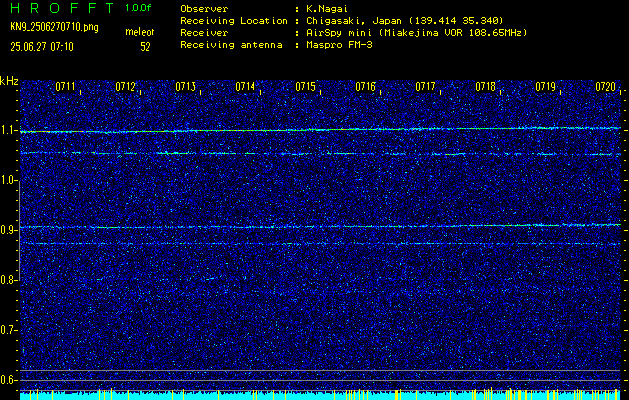Click the kHz axis unit label

click(x=9, y=81)
